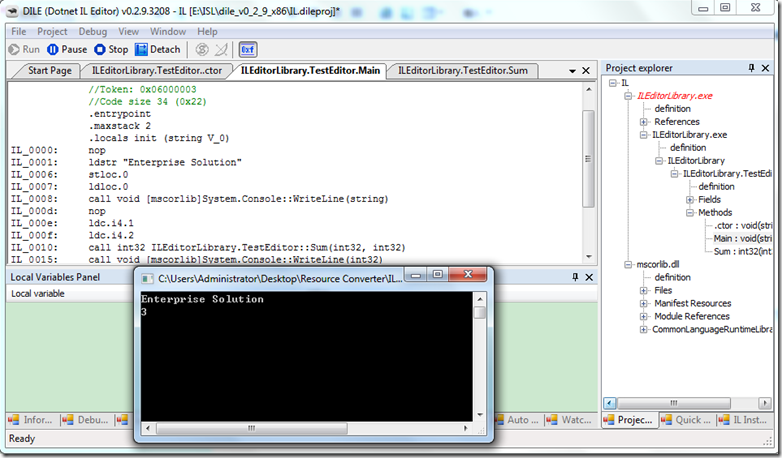
Task: Click the Run toolbar button
Action: coord(24,49)
